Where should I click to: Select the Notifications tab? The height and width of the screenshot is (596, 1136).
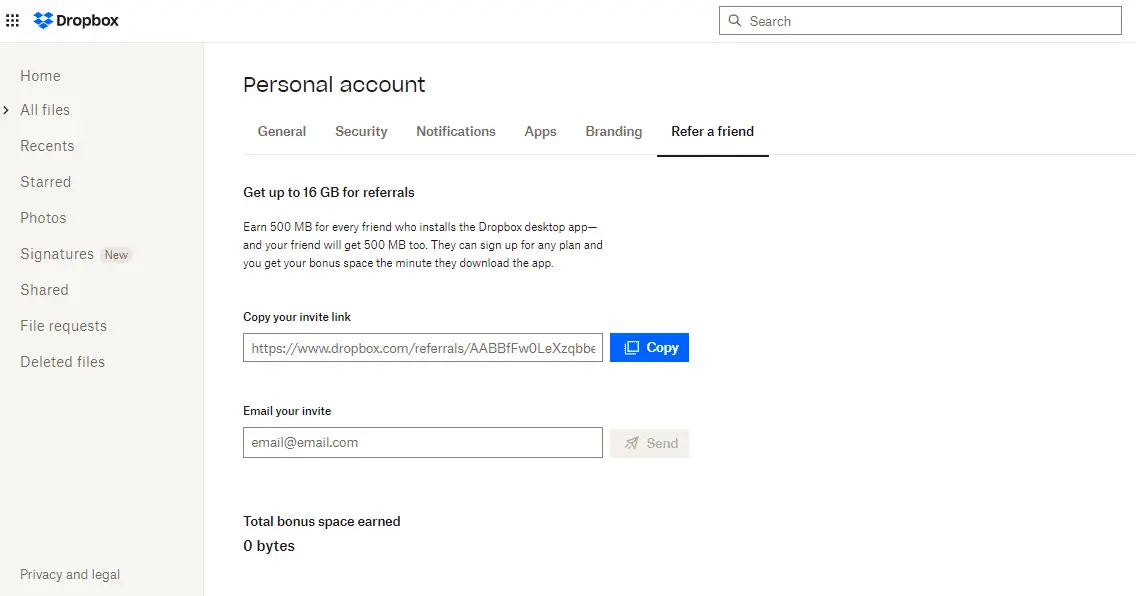[x=456, y=131]
